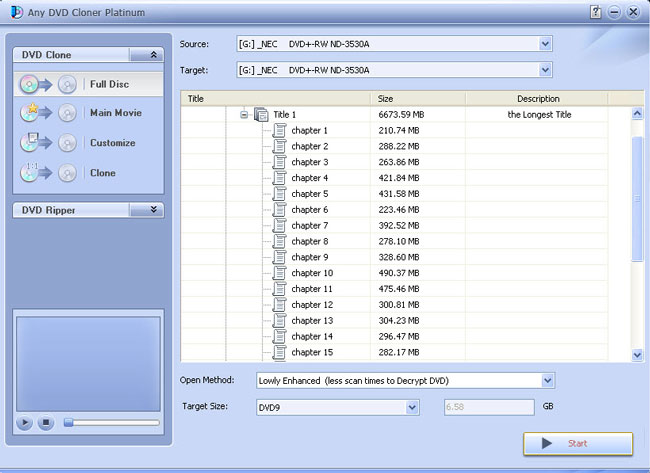650x473 pixels.
Task: Open the Source drive dropdown
Action: click(x=545, y=44)
